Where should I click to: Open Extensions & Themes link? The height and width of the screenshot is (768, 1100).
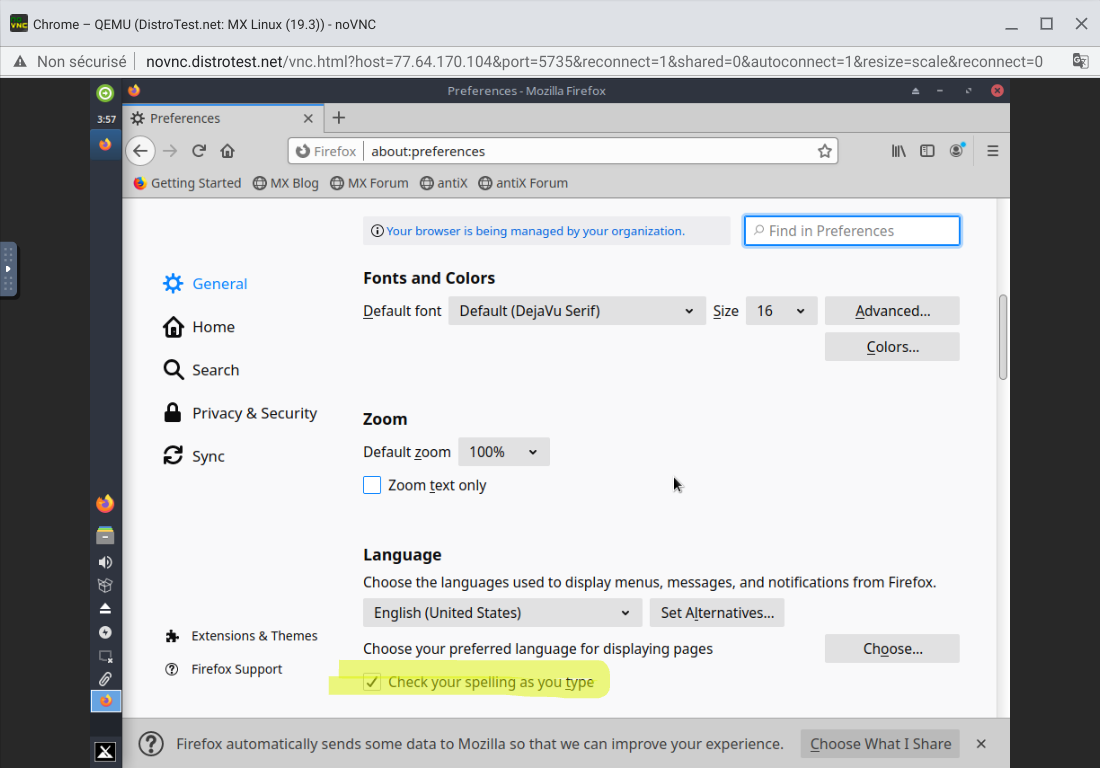(x=241, y=635)
